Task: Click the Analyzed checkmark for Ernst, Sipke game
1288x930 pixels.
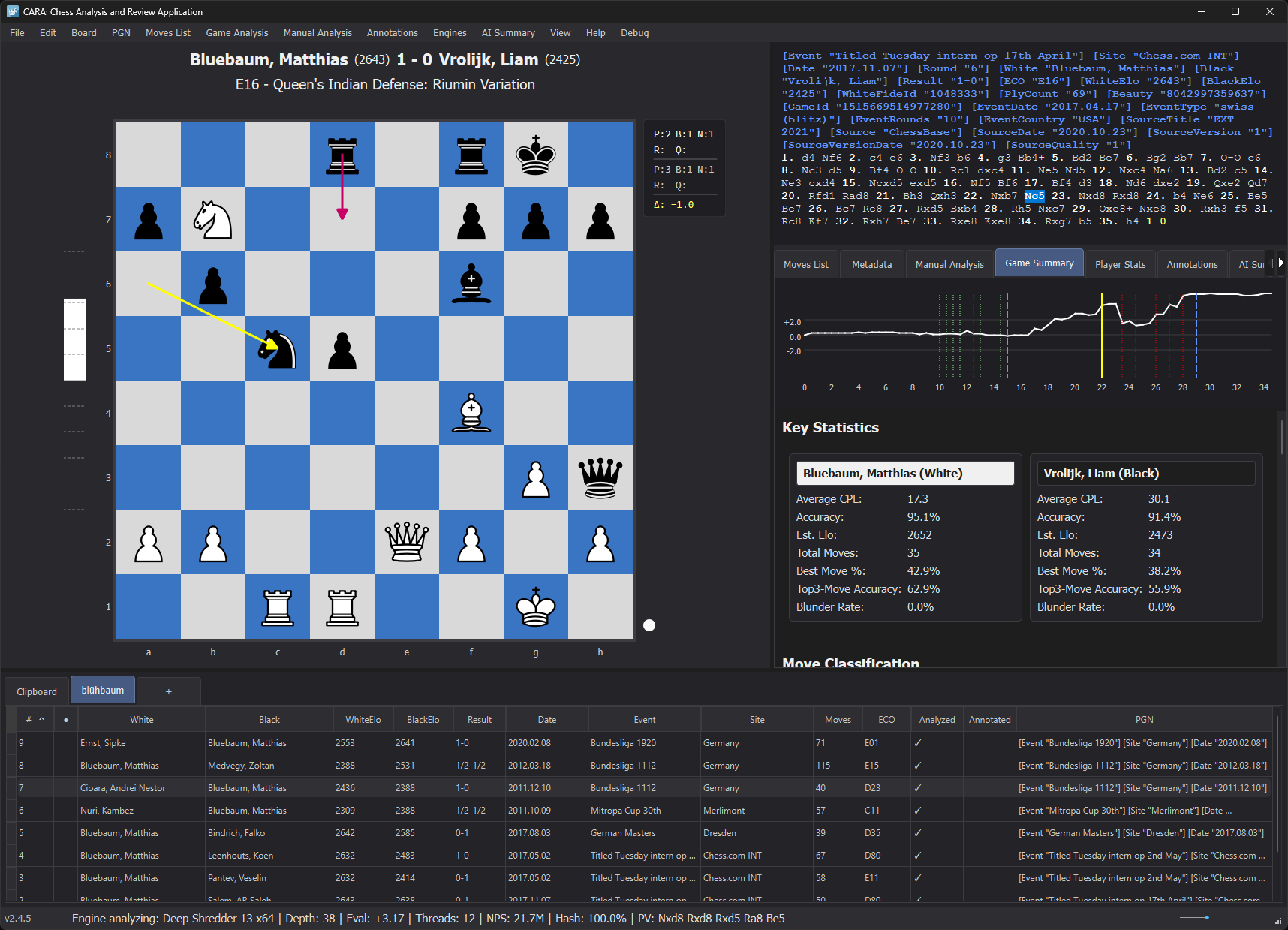Action: [x=918, y=743]
